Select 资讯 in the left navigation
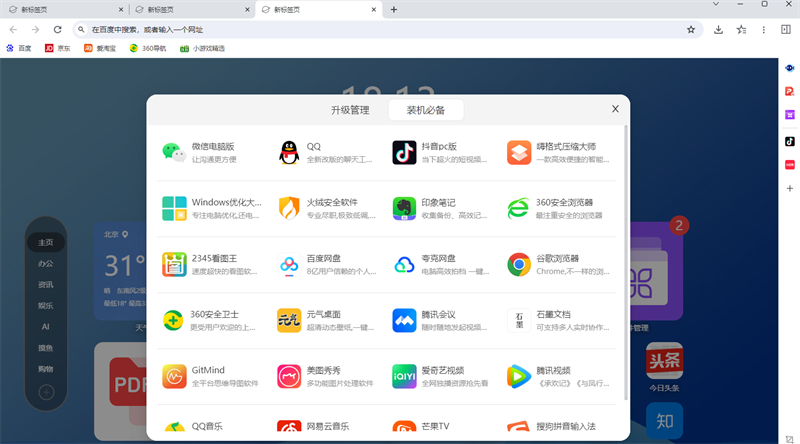The image size is (800, 444). pyautogui.click(x=45, y=284)
